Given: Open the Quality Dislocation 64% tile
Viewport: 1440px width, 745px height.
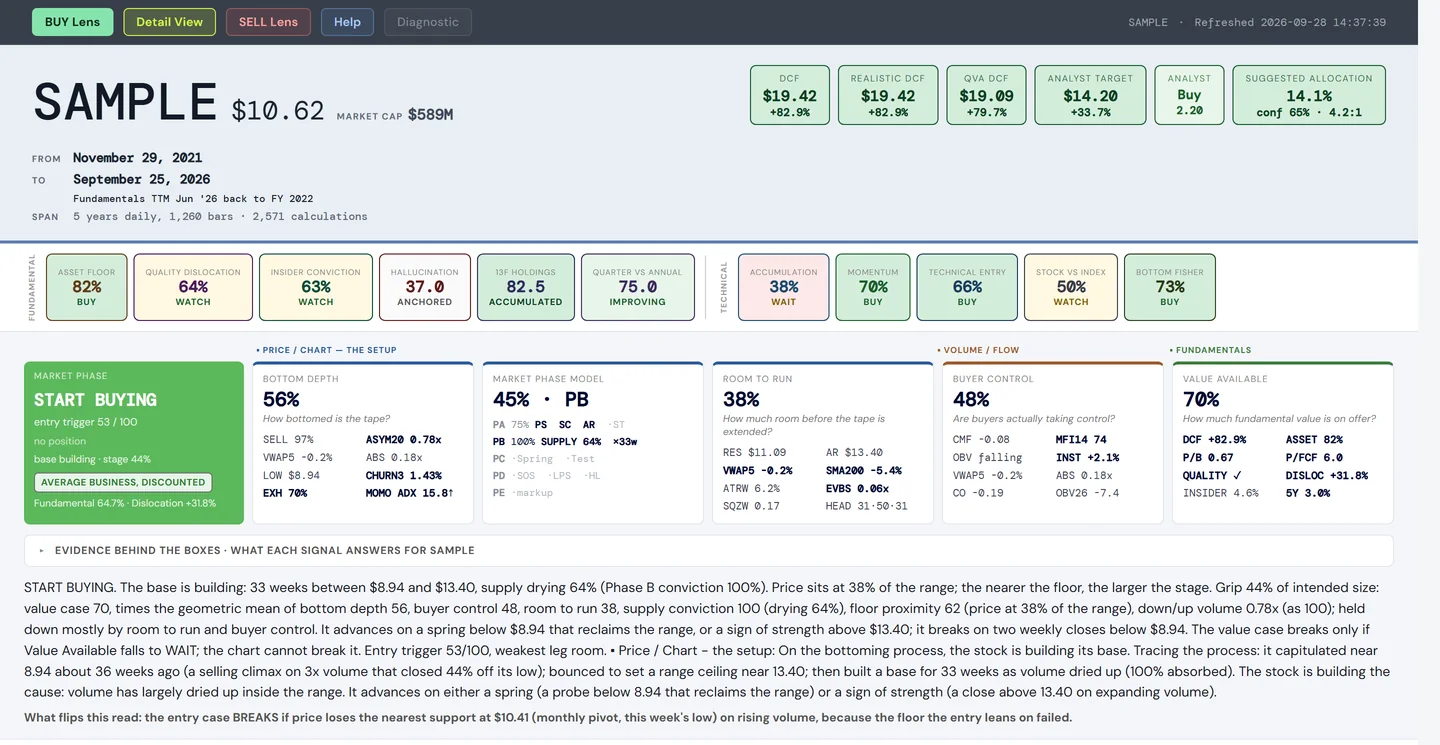Looking at the screenshot, I should (193, 287).
